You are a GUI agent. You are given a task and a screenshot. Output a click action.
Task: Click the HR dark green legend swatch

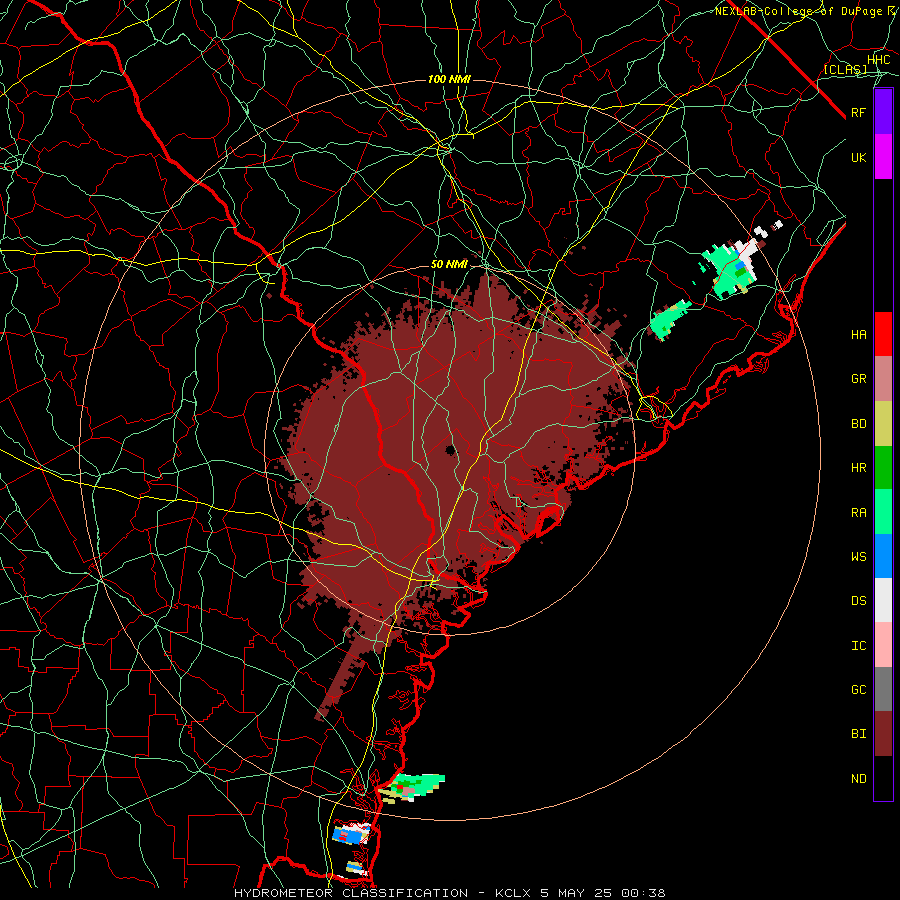(883, 468)
